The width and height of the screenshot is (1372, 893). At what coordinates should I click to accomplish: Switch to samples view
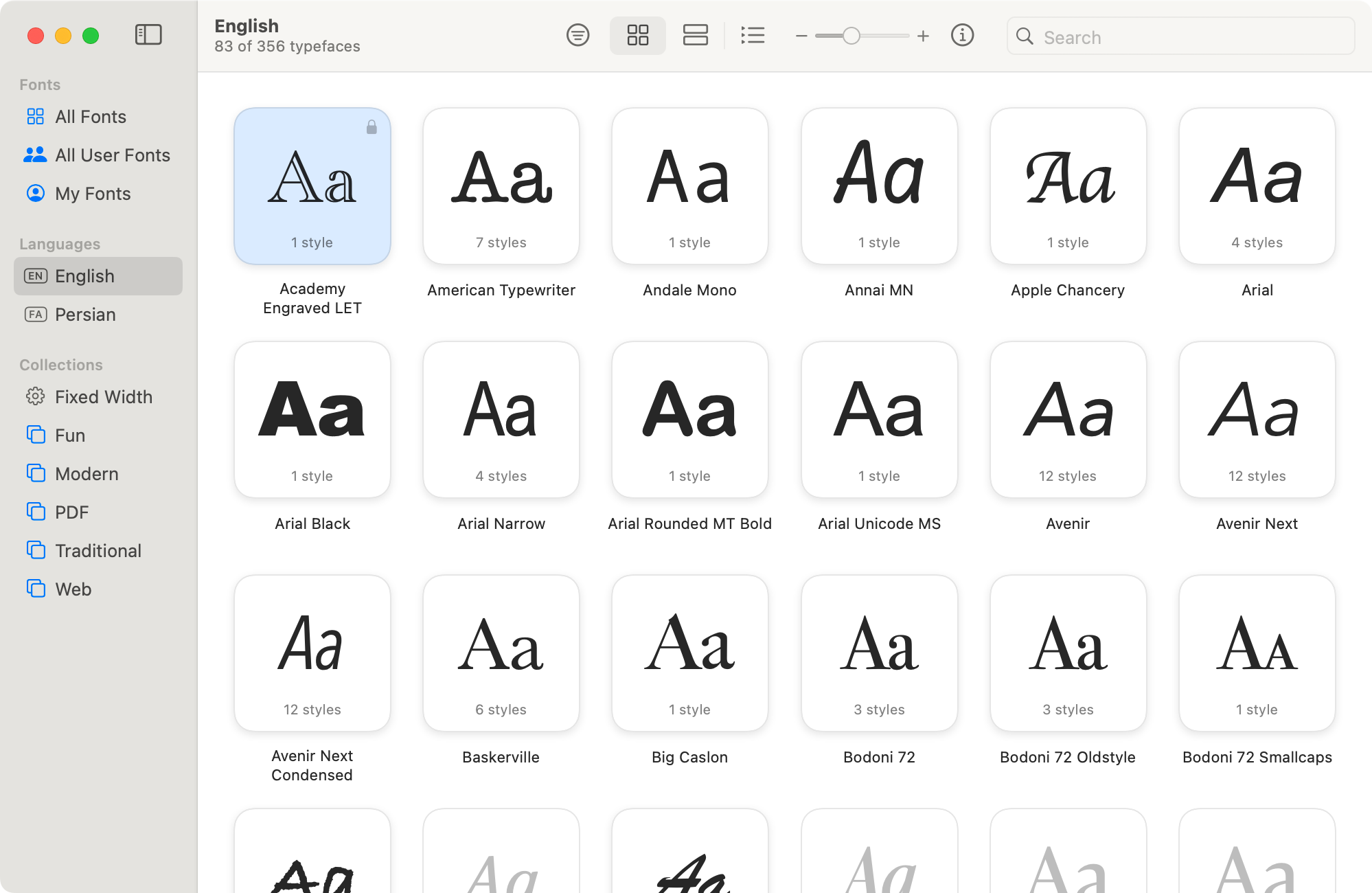696,35
